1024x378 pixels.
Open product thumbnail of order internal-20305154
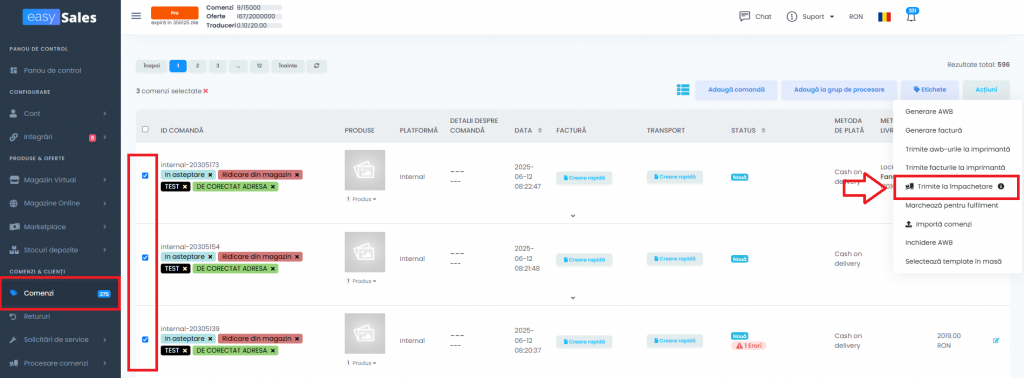(x=364, y=253)
